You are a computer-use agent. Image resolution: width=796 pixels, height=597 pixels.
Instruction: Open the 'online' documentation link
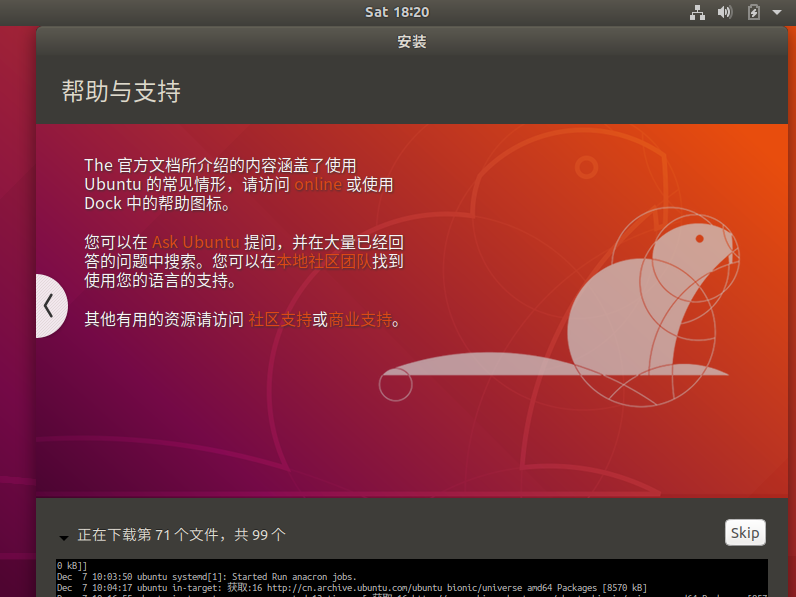pyautogui.click(x=318, y=184)
